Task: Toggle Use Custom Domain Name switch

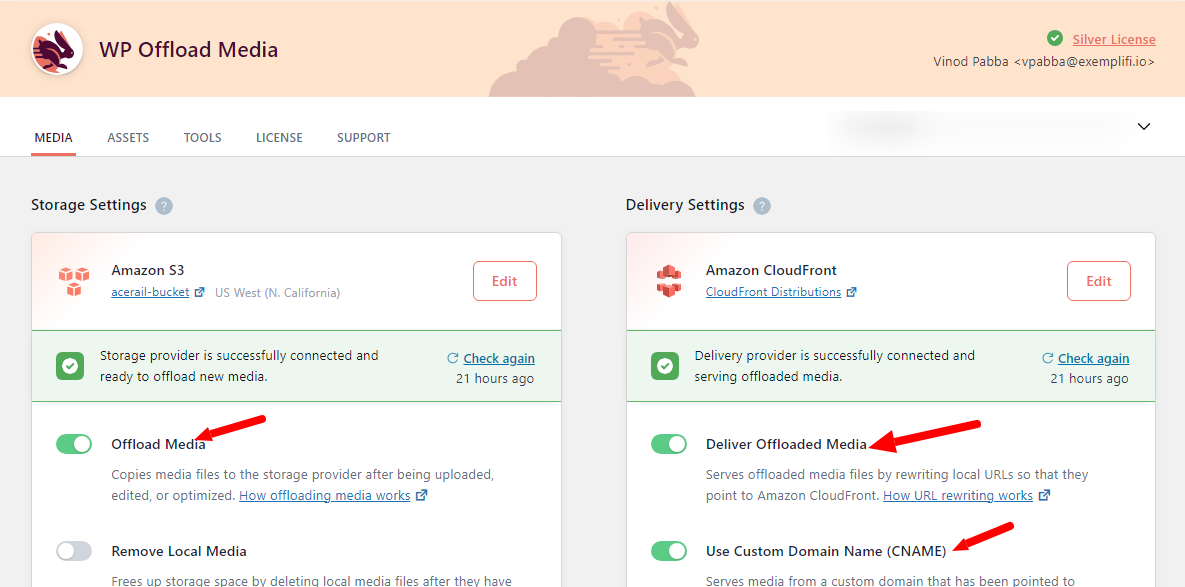Action: tap(669, 551)
